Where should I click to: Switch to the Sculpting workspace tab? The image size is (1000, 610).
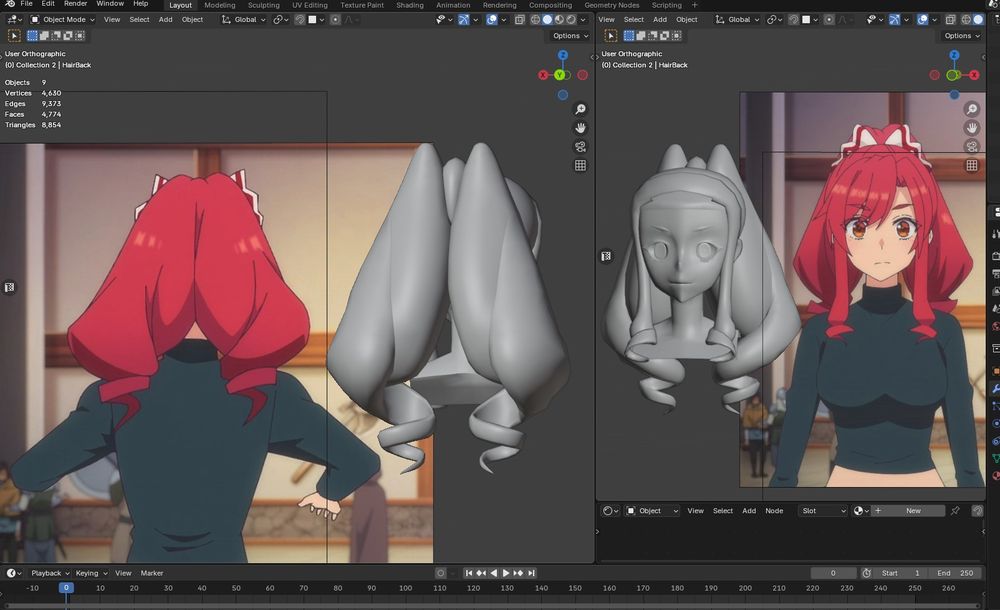(x=263, y=5)
